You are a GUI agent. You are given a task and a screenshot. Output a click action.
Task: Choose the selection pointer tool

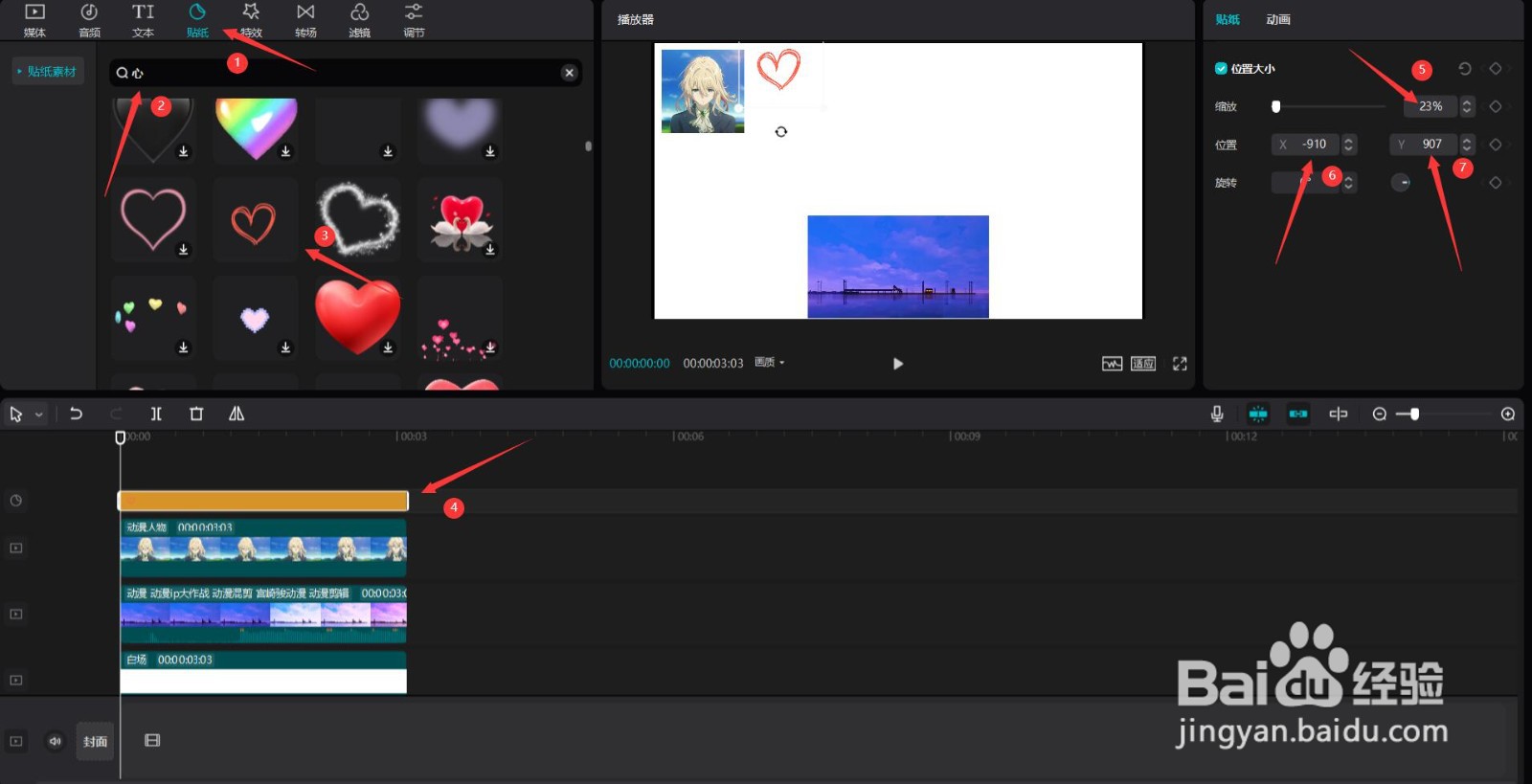(16, 414)
